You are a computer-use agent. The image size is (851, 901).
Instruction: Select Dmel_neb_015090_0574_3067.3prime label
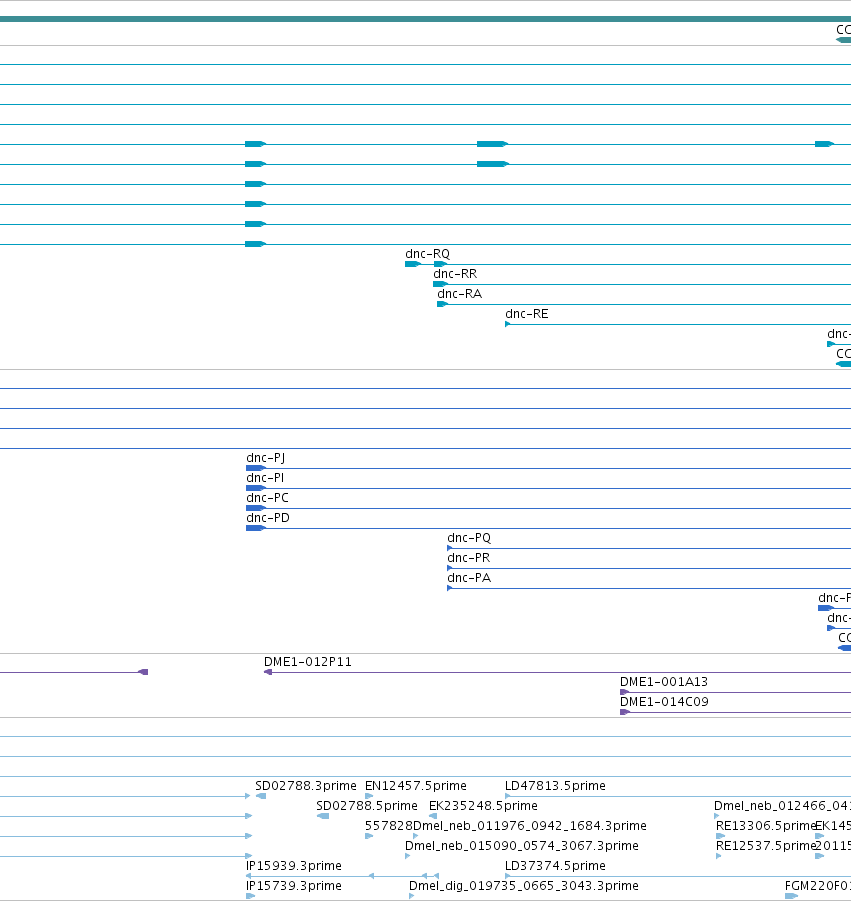(522, 846)
